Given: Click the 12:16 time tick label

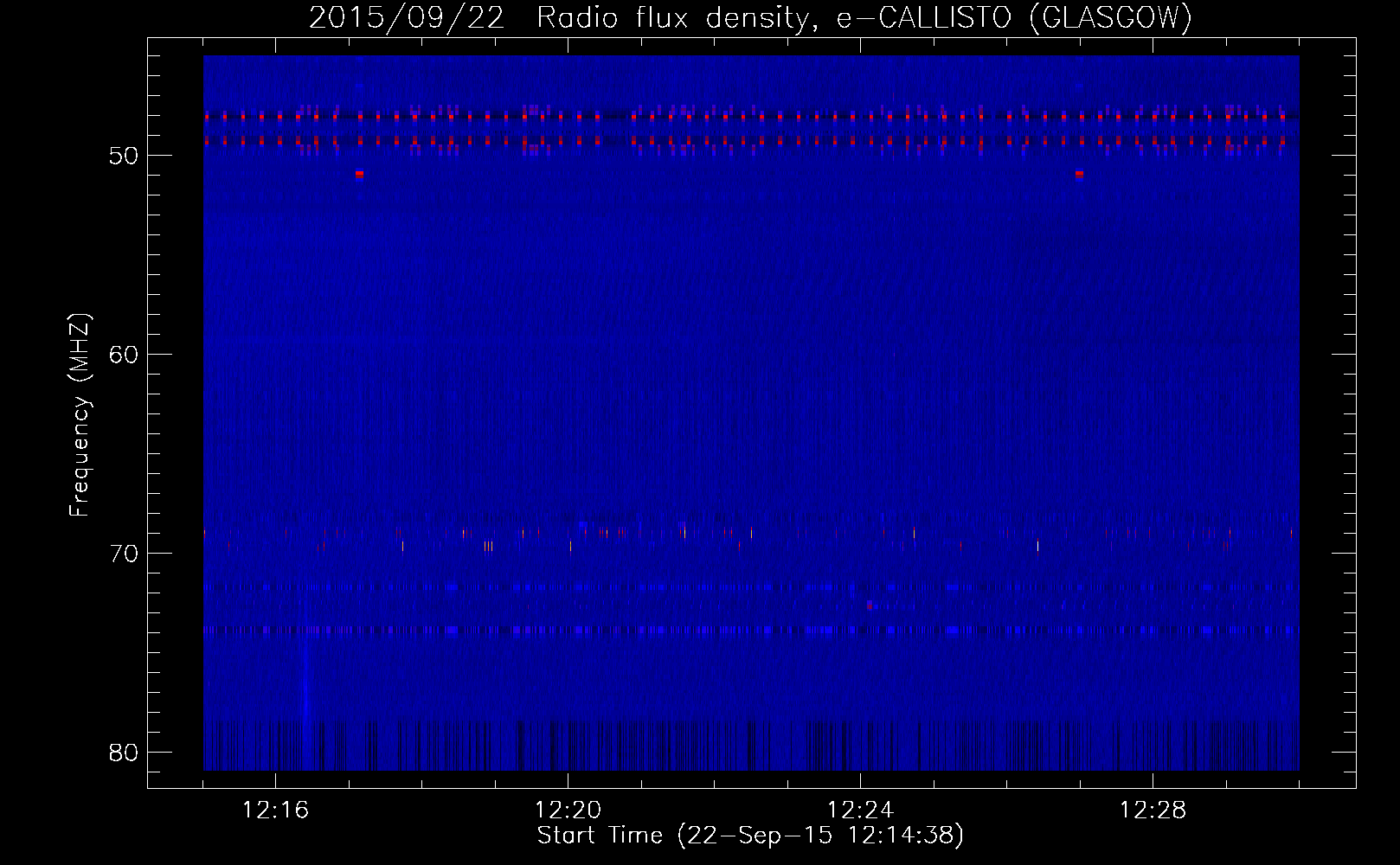Looking at the screenshot, I should [275, 811].
